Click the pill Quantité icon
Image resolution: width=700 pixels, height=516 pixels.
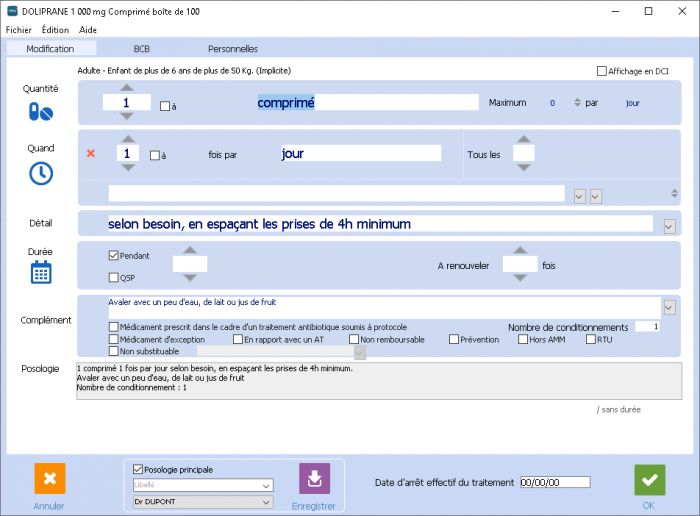pos(41,112)
